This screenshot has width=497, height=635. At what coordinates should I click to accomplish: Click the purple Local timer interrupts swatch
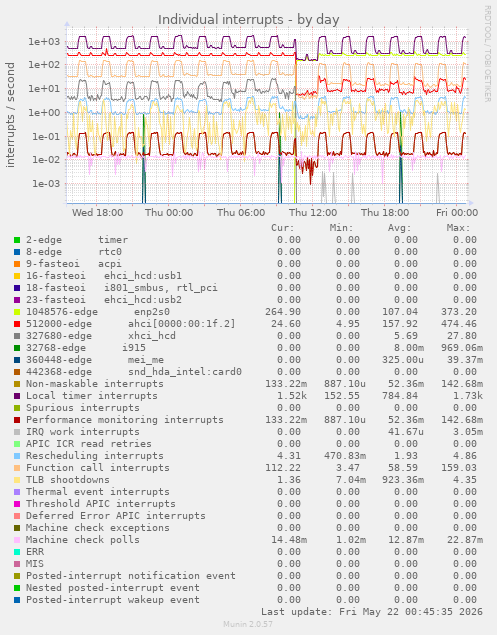click(x=17, y=396)
